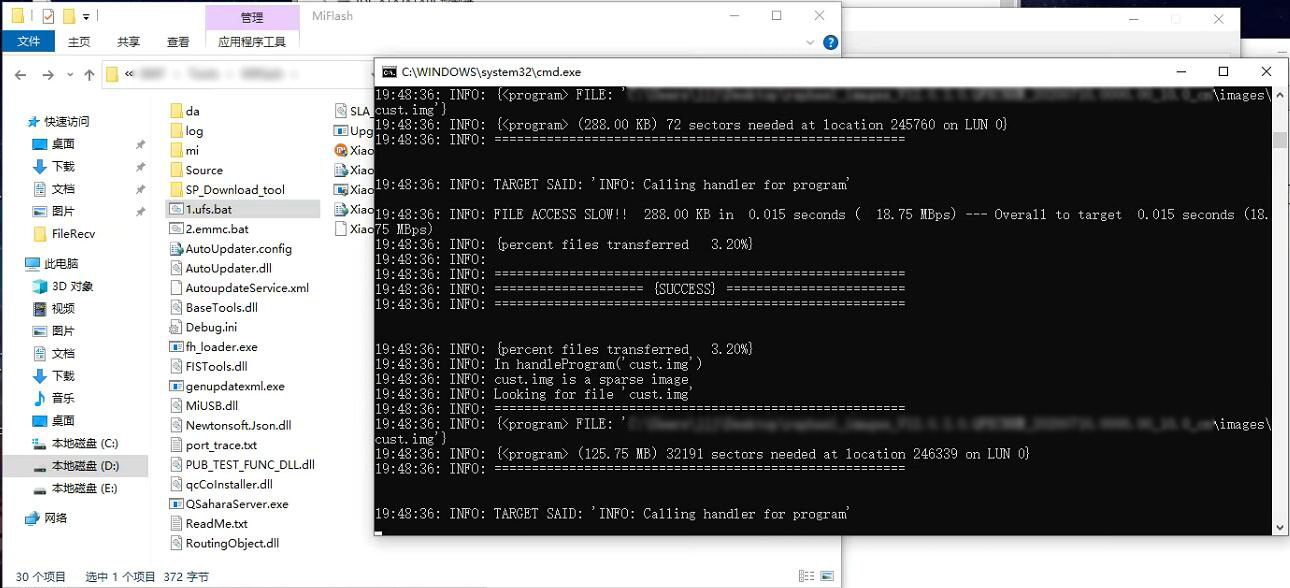Select AutoUpdater.dll file
1290x588 pixels.
228,268
